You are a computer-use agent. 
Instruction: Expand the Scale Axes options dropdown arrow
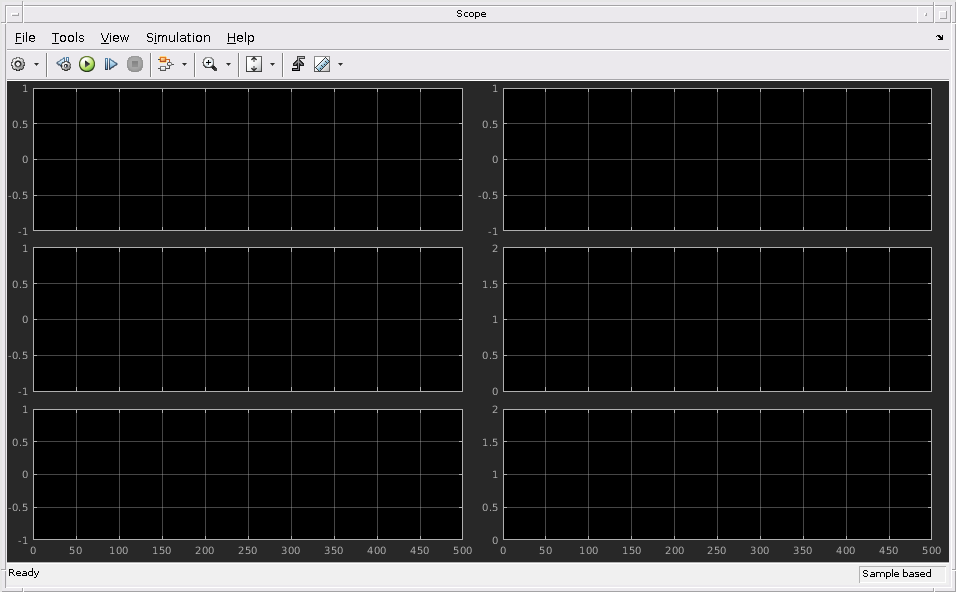[x=272, y=65]
